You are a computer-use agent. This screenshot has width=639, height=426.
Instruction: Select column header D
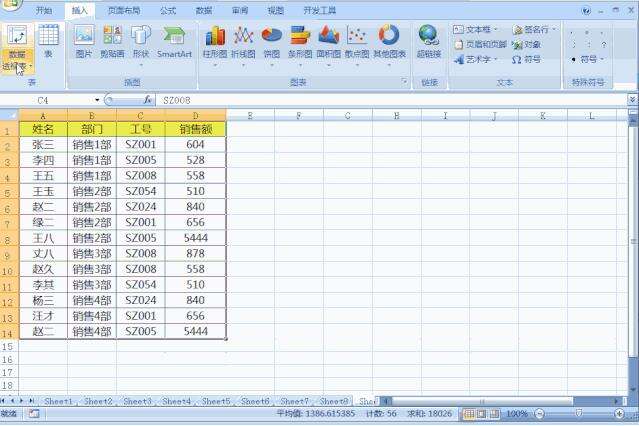click(x=196, y=115)
